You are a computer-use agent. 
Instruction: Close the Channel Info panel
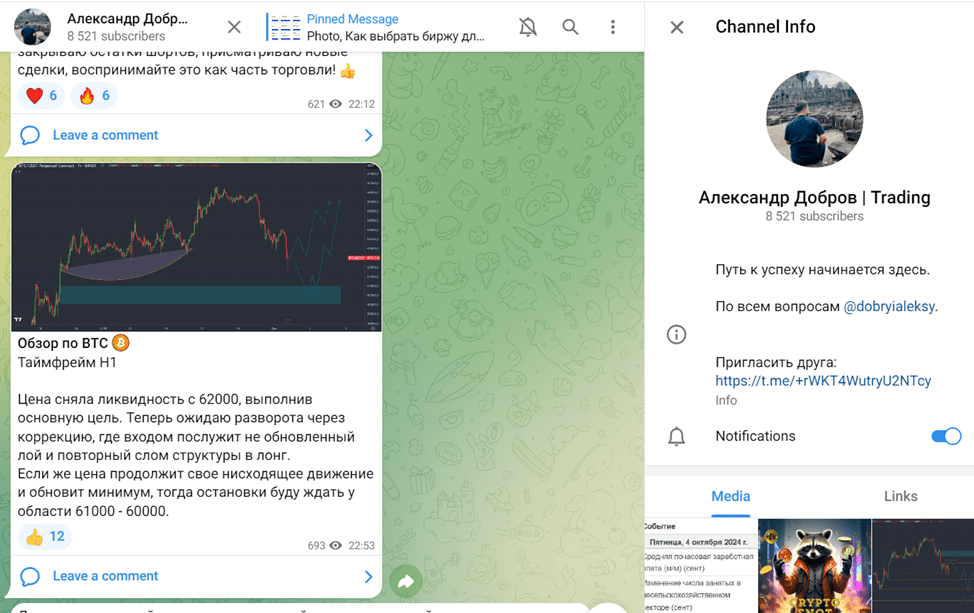677,27
